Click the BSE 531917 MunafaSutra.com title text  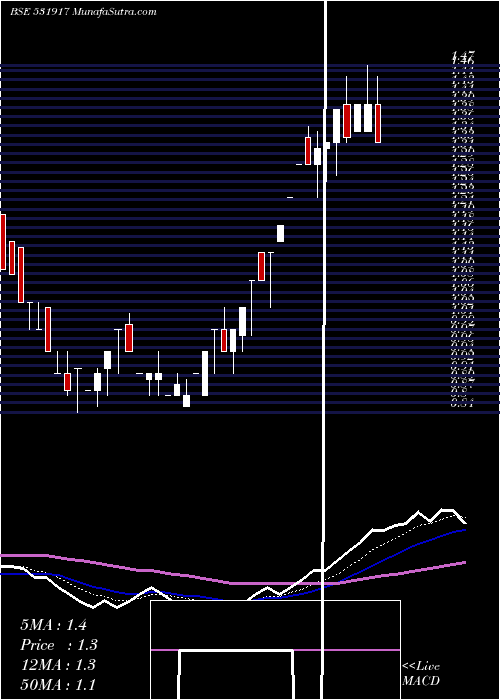[x=83, y=12]
